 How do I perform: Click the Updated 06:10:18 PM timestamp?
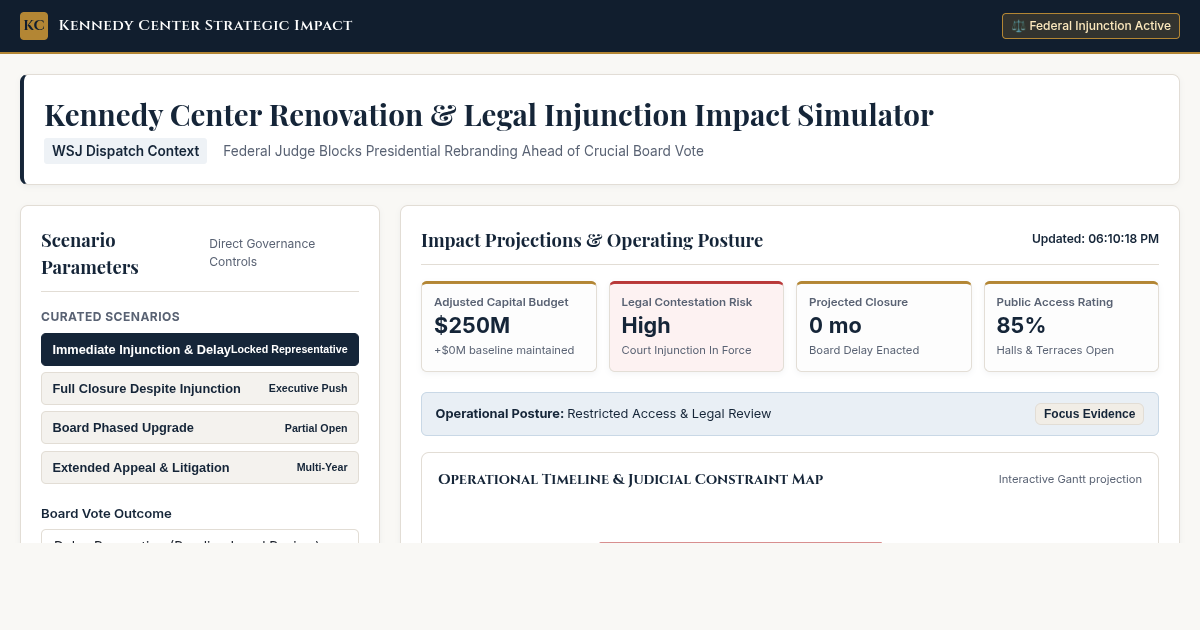click(1095, 239)
